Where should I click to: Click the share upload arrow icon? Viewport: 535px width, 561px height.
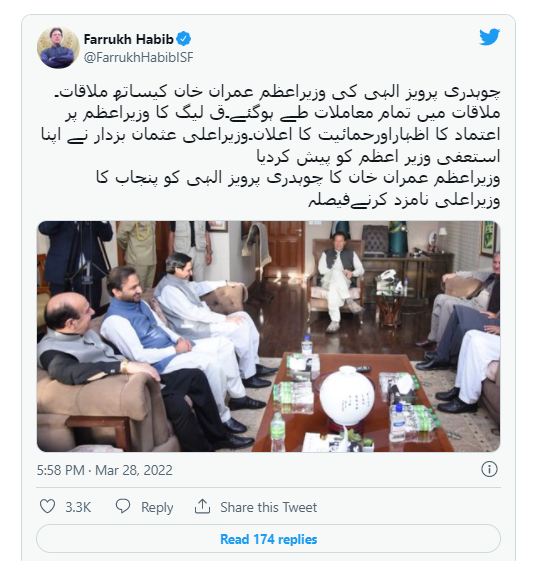point(202,506)
